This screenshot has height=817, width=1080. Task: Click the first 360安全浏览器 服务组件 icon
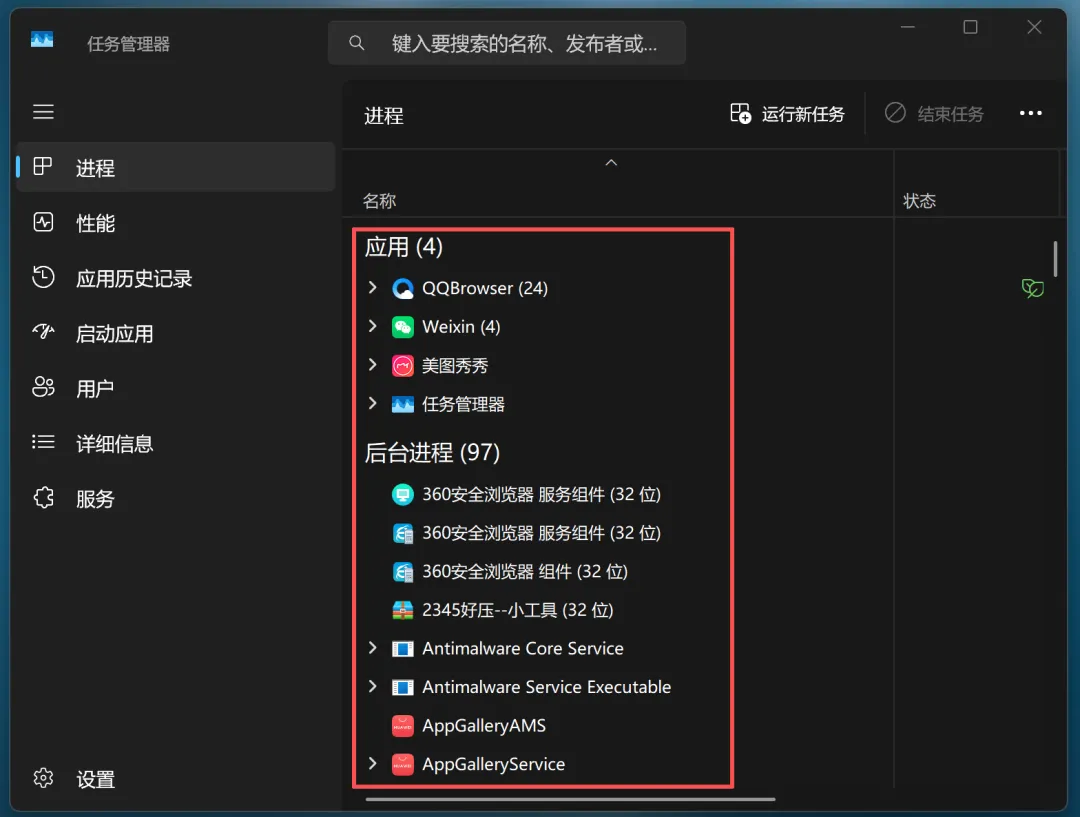click(403, 494)
